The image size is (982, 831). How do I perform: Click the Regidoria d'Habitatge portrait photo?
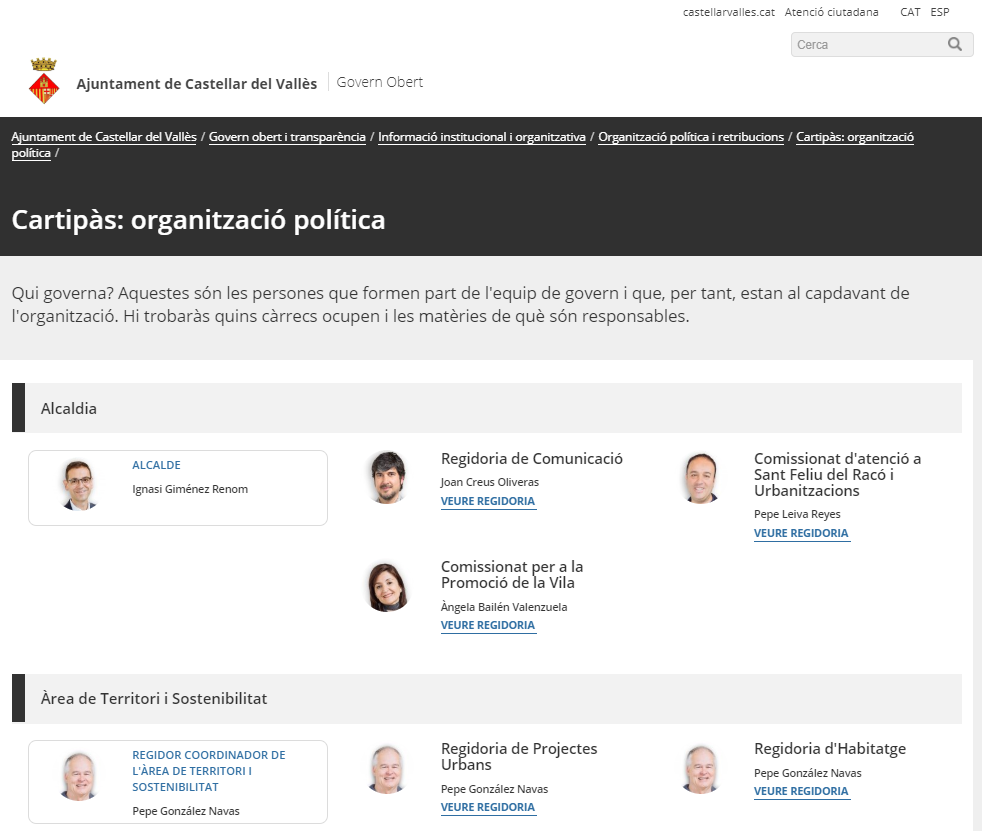tap(700, 769)
